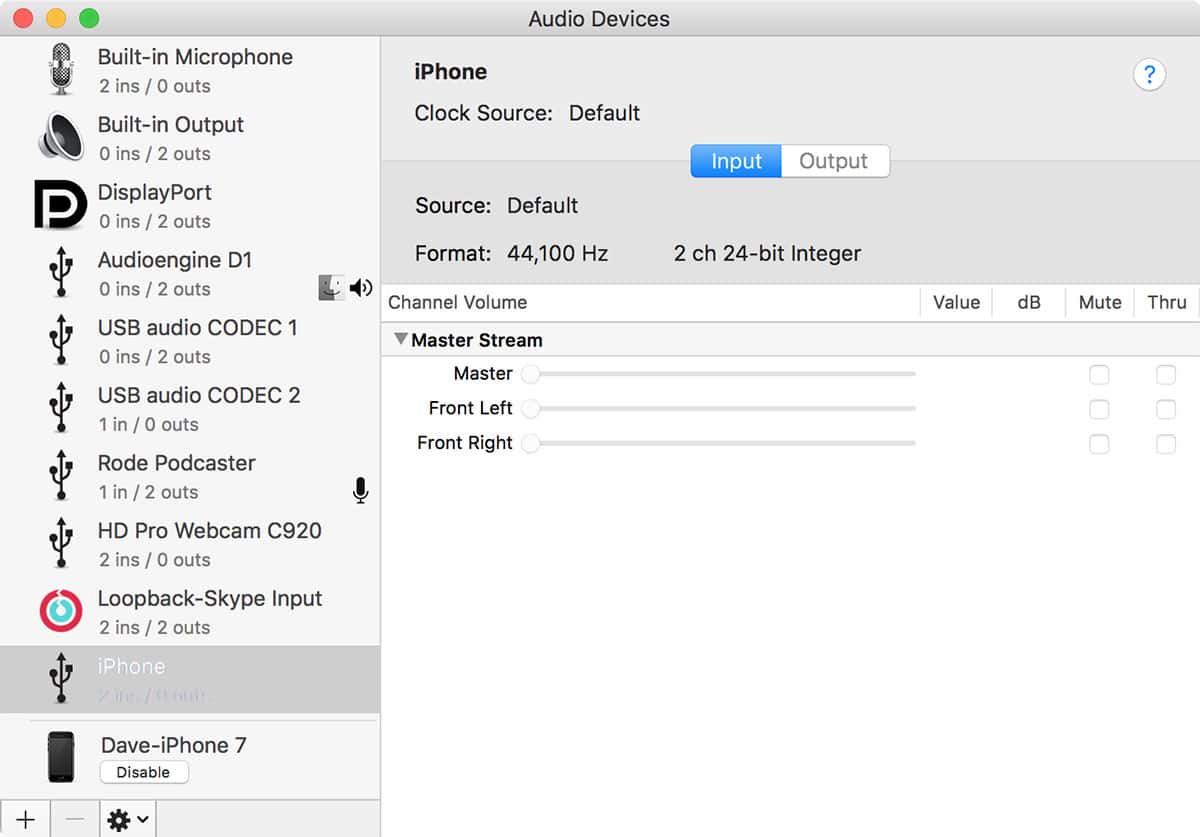Click the 2 ch 24-bit Integer format text
This screenshot has height=837, width=1200.
click(x=767, y=254)
